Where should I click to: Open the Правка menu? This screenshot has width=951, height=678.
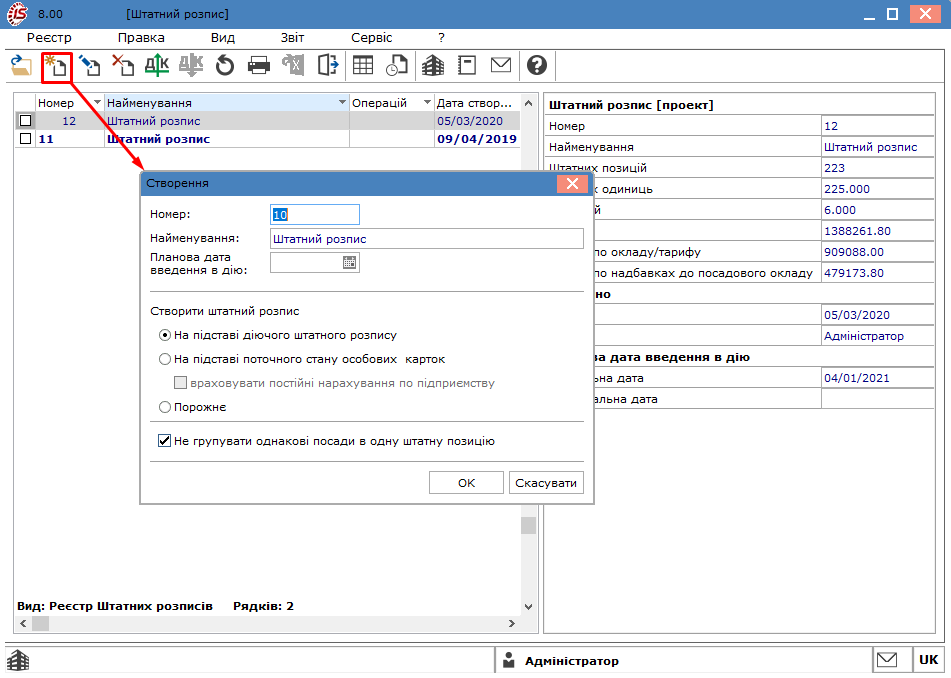(141, 38)
